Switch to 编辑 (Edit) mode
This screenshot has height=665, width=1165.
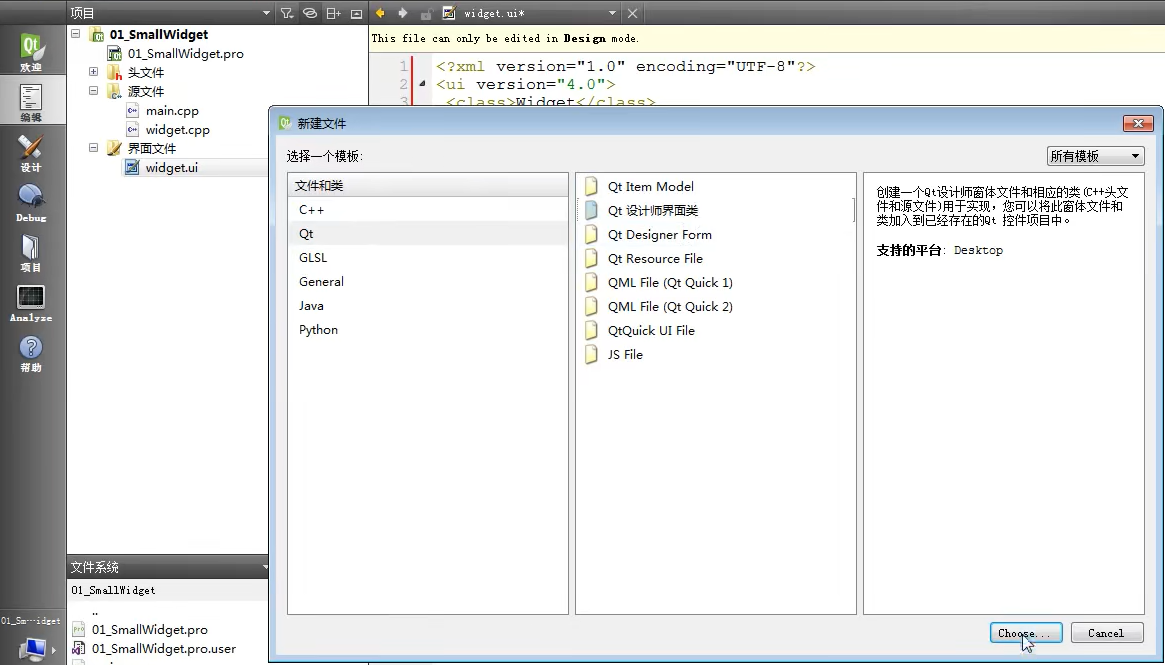point(30,103)
